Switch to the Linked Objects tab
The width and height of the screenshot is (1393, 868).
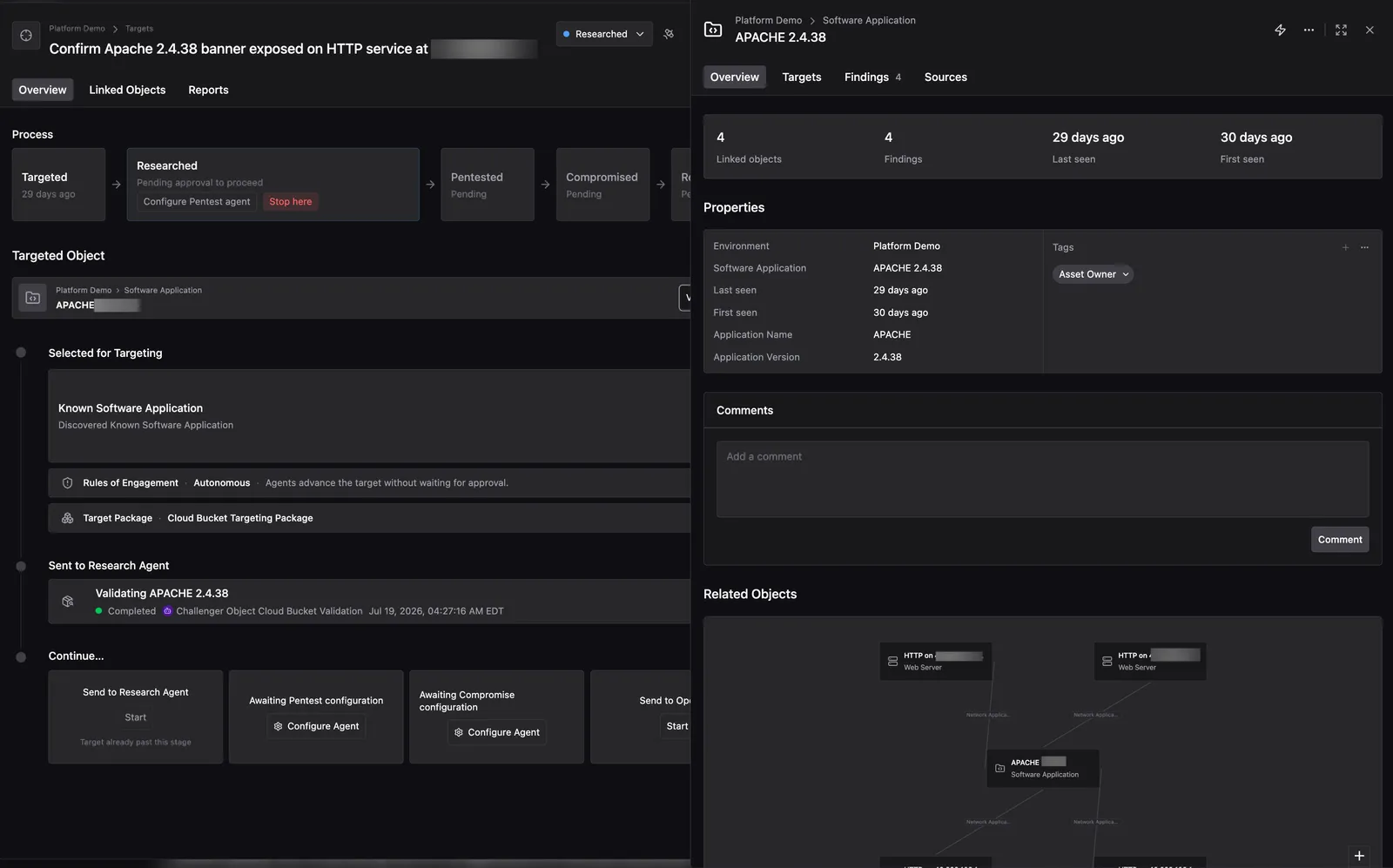(x=127, y=90)
